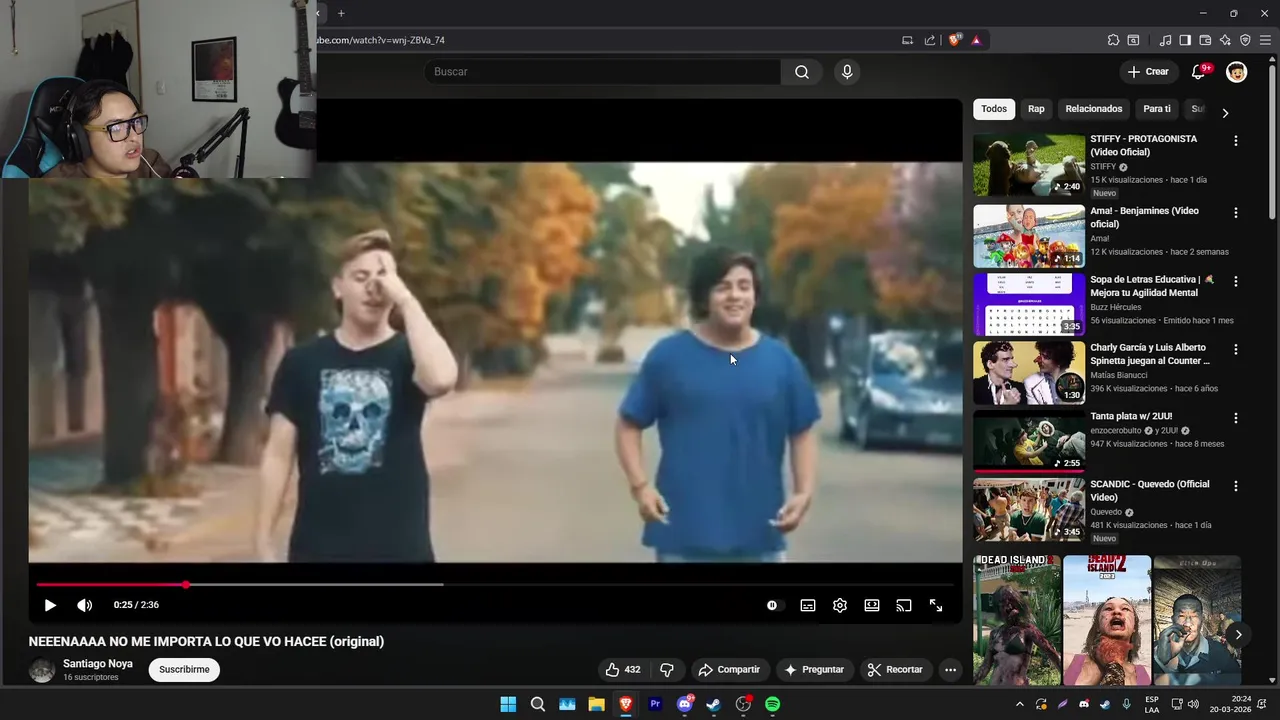Viewport: 1280px width, 720px height.
Task: Open Leo AI sparkle icon
Action: [x=1225, y=40]
